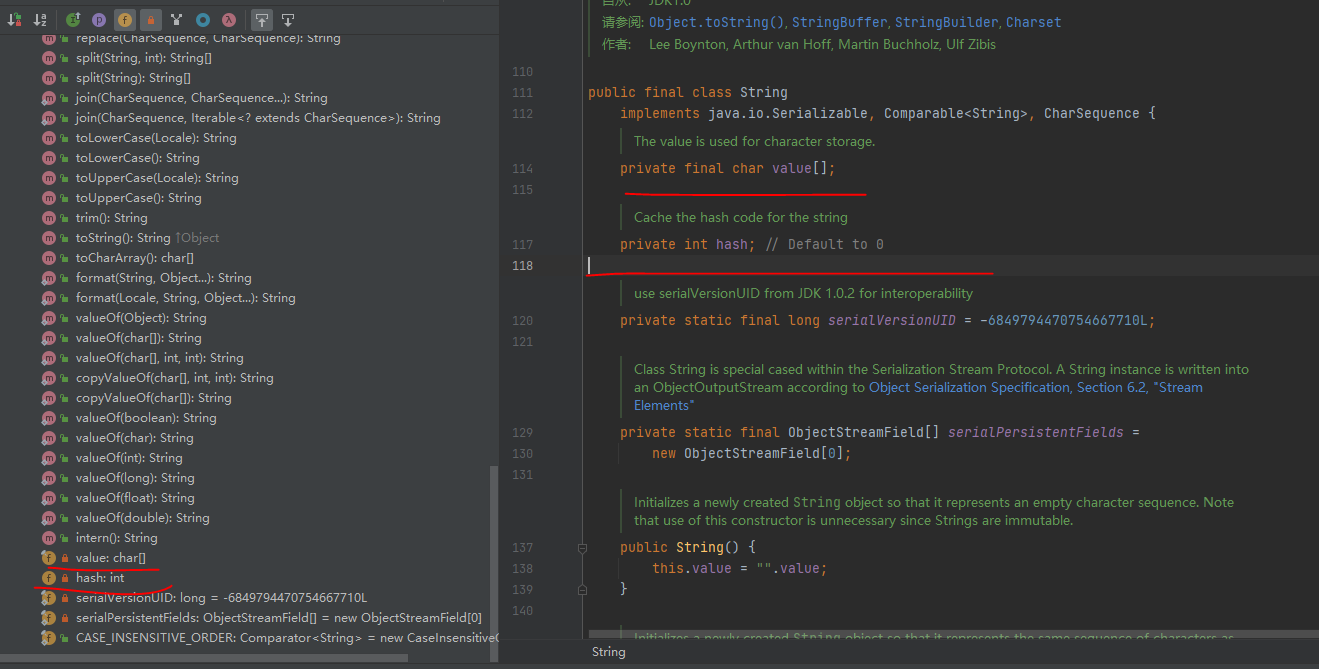Select replace(CharSequence, CharSequence) in Structure tree

208,38
